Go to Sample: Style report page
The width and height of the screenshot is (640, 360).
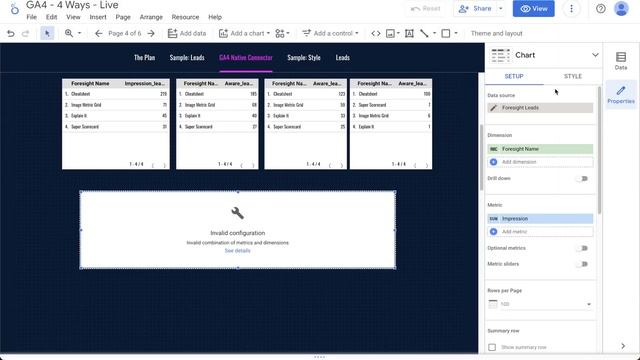click(304, 58)
